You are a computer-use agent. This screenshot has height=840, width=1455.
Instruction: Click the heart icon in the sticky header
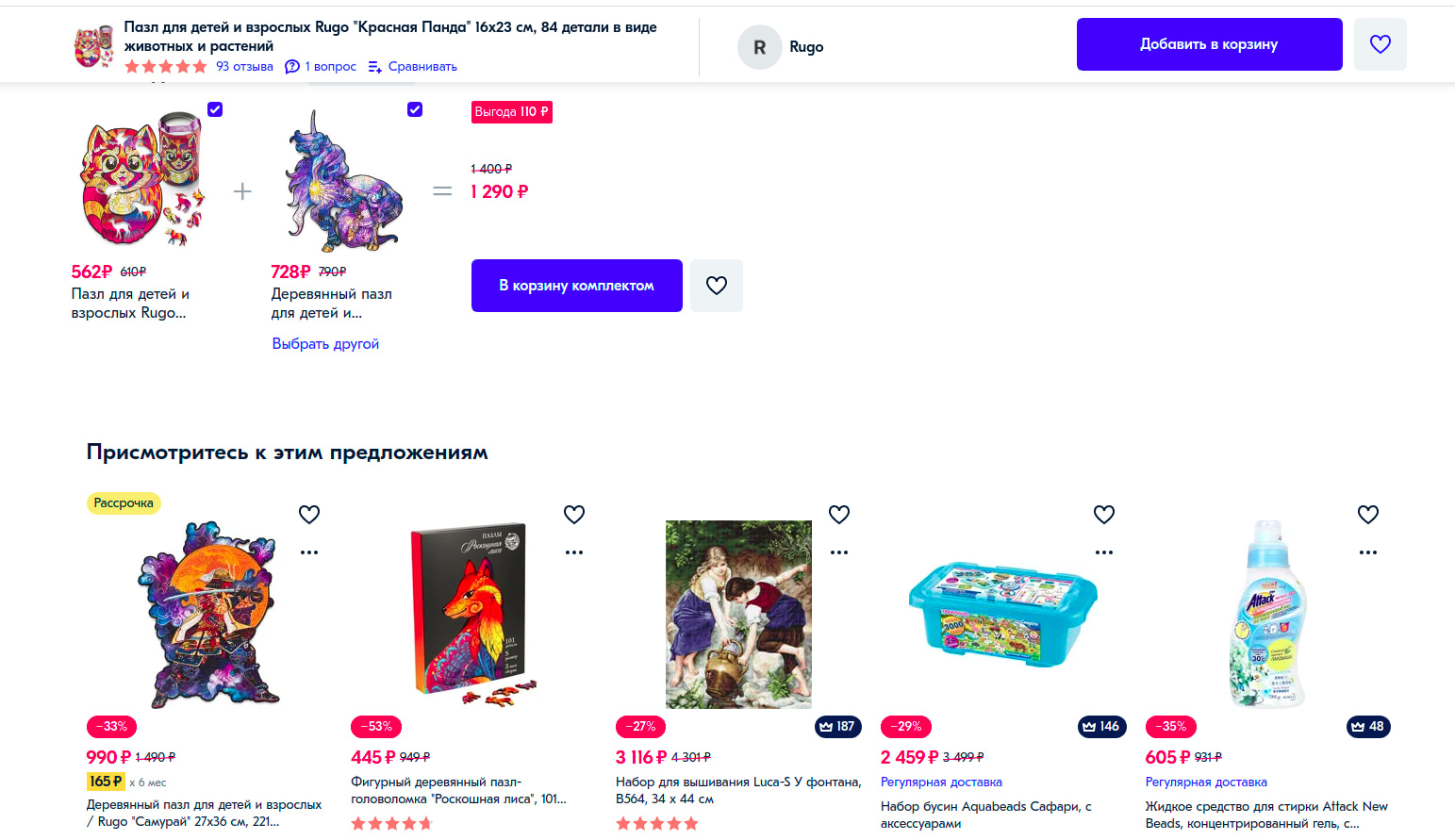(1380, 44)
